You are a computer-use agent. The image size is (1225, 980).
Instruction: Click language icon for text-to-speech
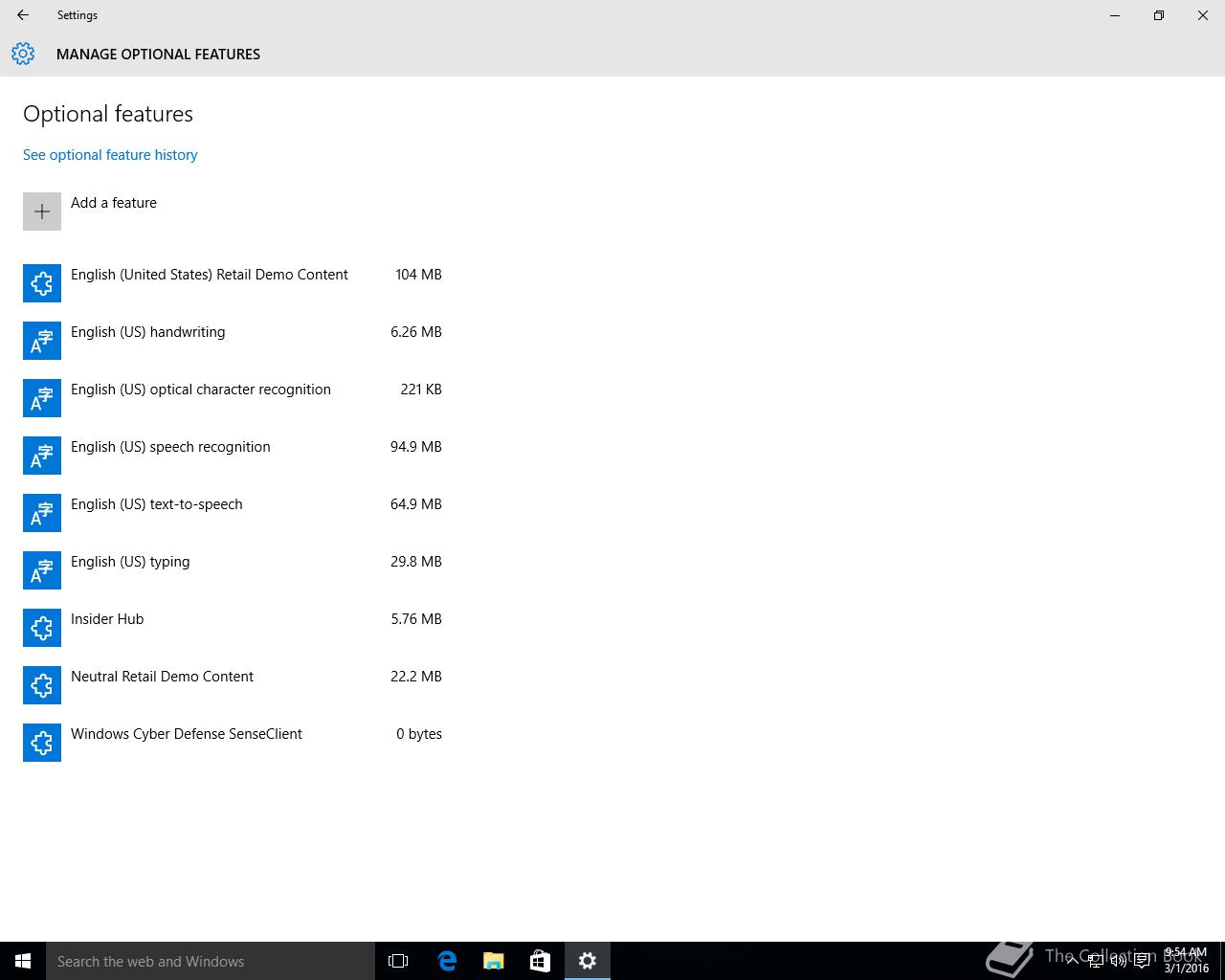[42, 513]
